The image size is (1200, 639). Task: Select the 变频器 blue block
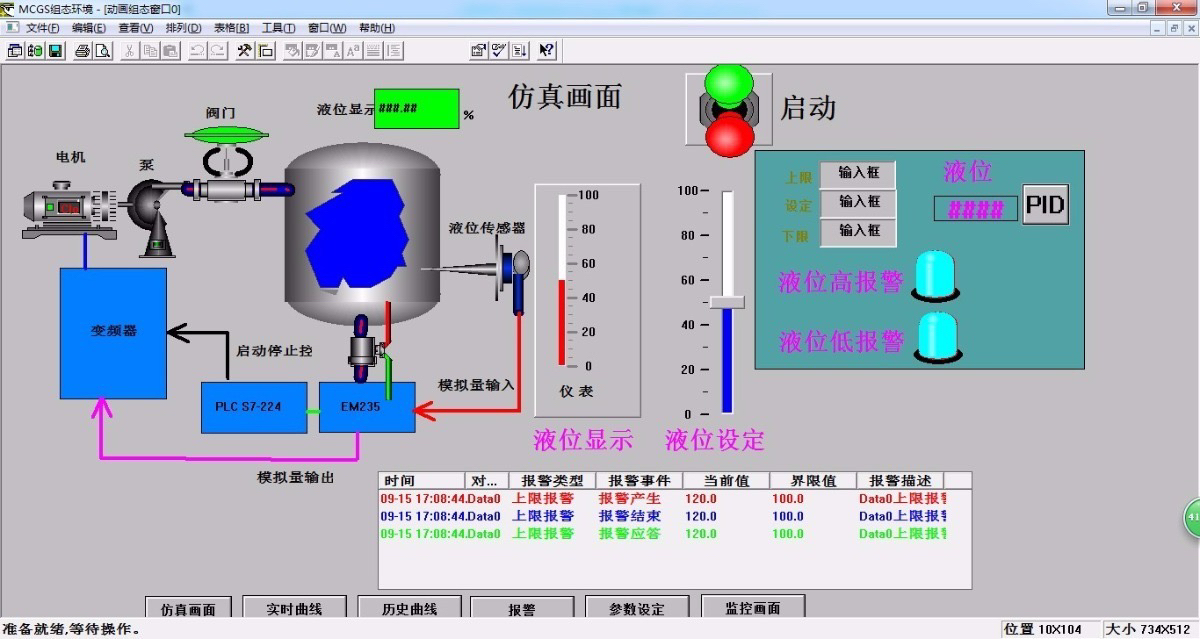click(x=113, y=332)
